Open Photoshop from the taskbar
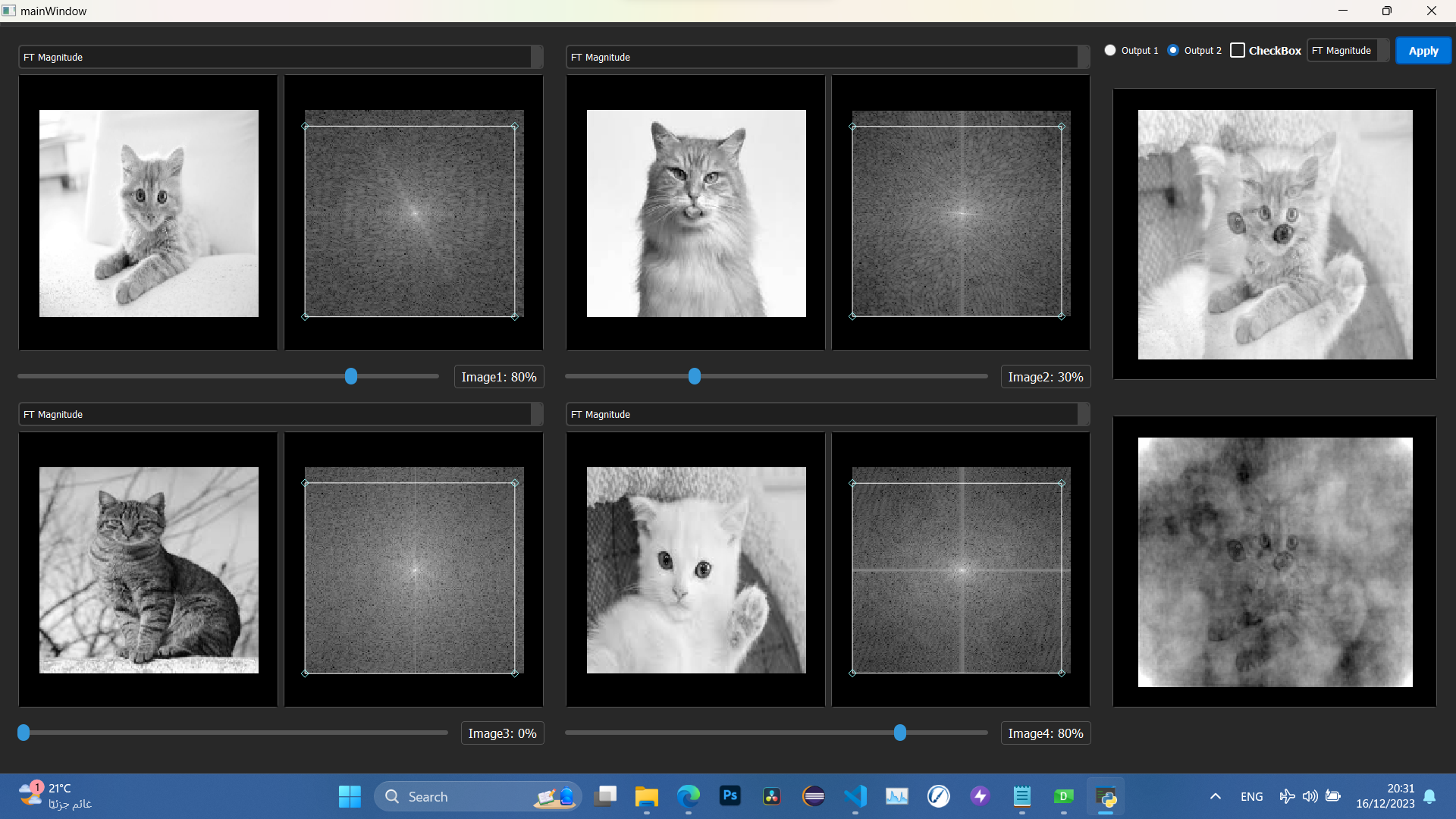The image size is (1456, 819). pyautogui.click(x=730, y=796)
